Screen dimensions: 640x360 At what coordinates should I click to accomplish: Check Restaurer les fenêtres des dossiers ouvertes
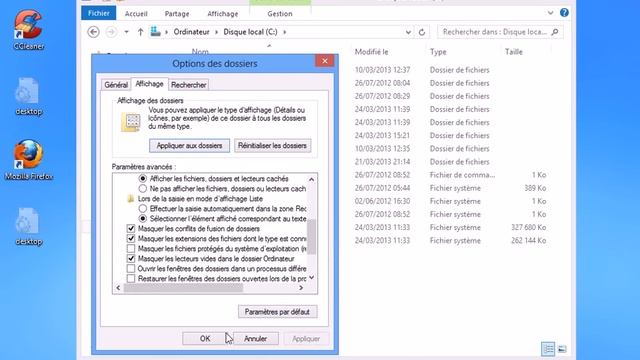(131, 279)
